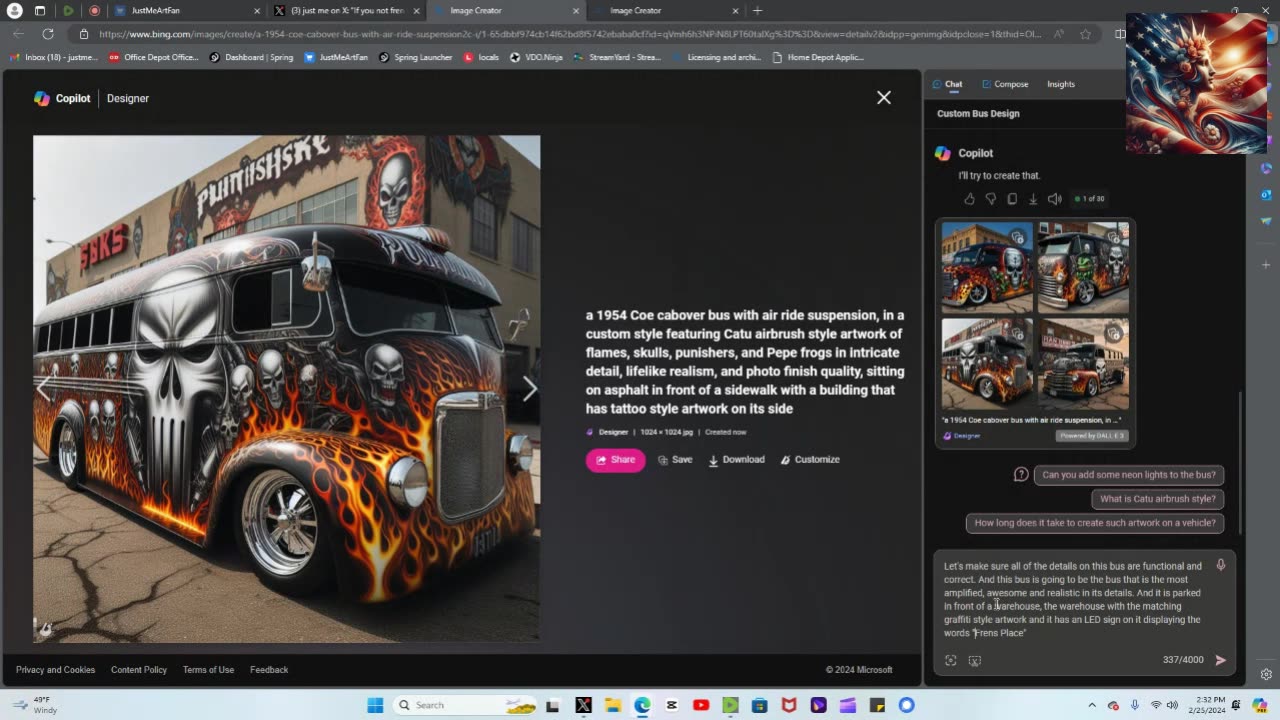Go to next image with right arrow
Screen dimensions: 1280x720
(x=529, y=389)
